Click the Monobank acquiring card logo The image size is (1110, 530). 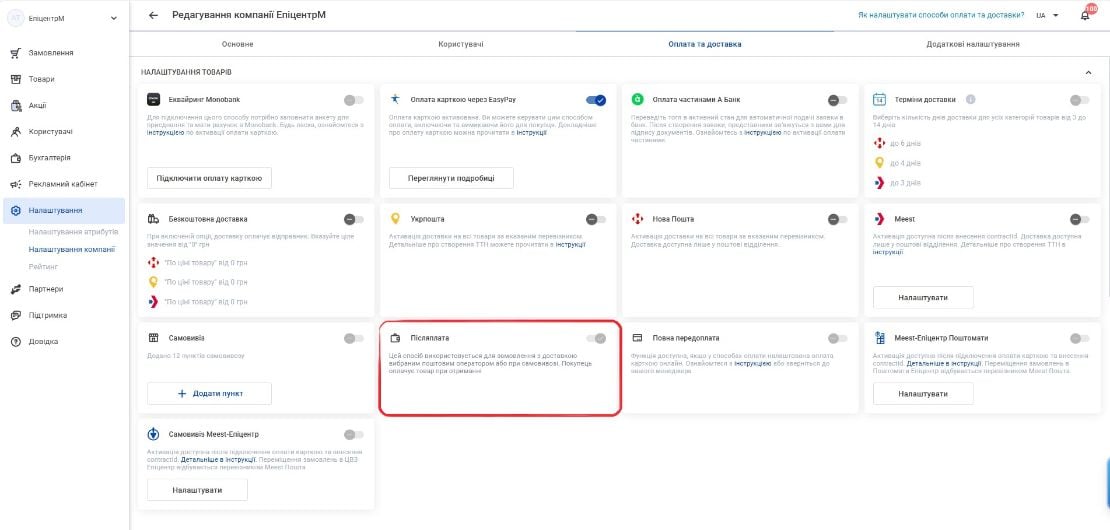[x=154, y=100]
